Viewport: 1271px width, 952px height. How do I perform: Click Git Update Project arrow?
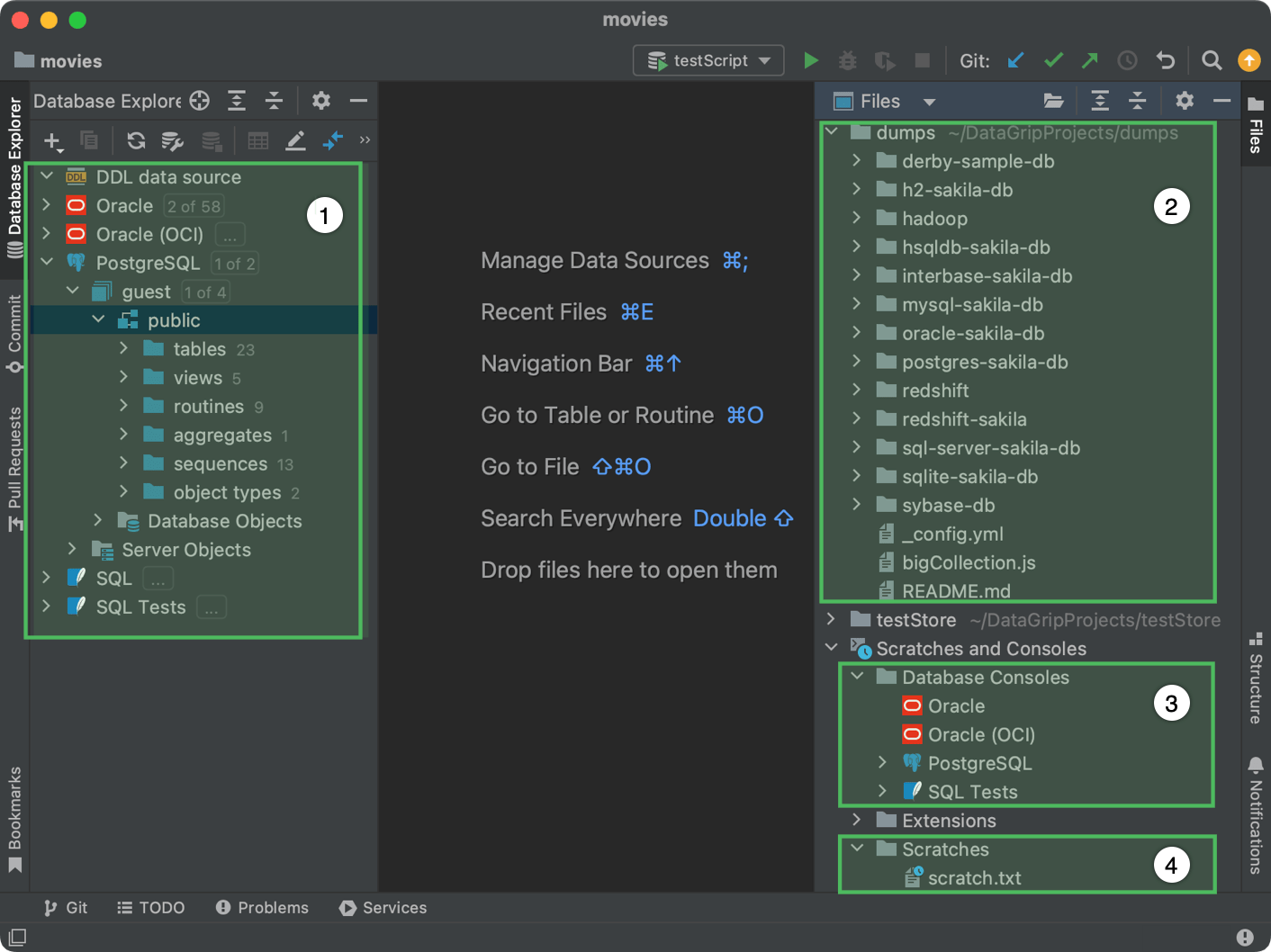[x=1015, y=60]
